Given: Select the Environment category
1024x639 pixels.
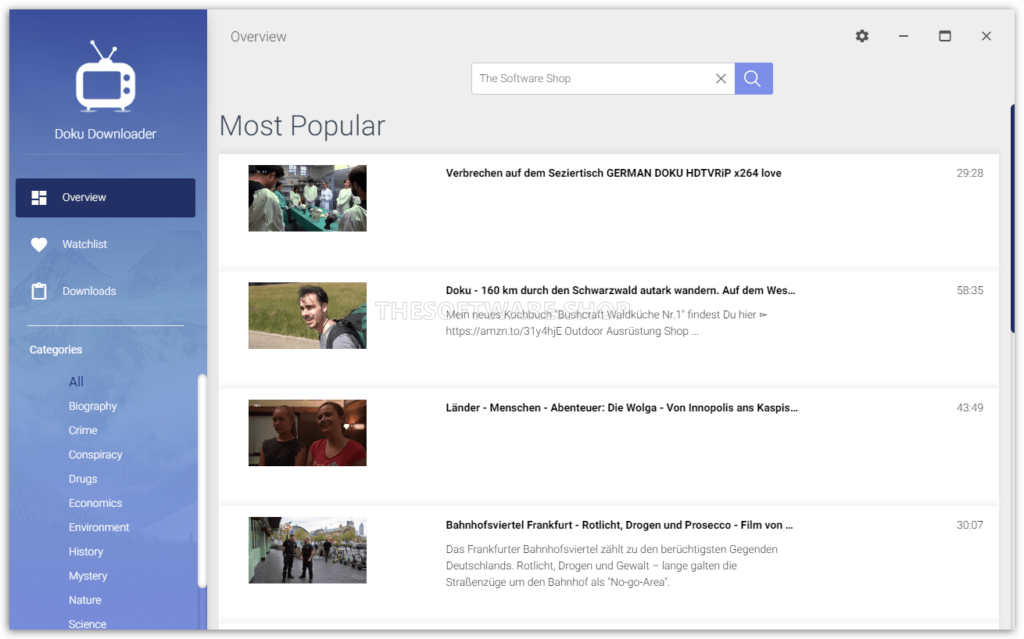Looking at the screenshot, I should (x=99, y=527).
